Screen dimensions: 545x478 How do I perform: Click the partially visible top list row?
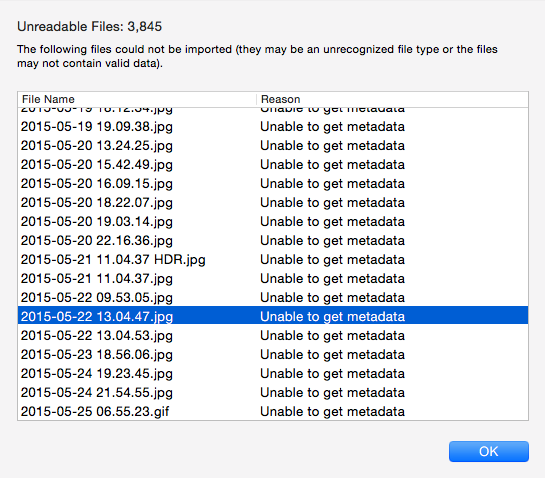click(x=273, y=112)
